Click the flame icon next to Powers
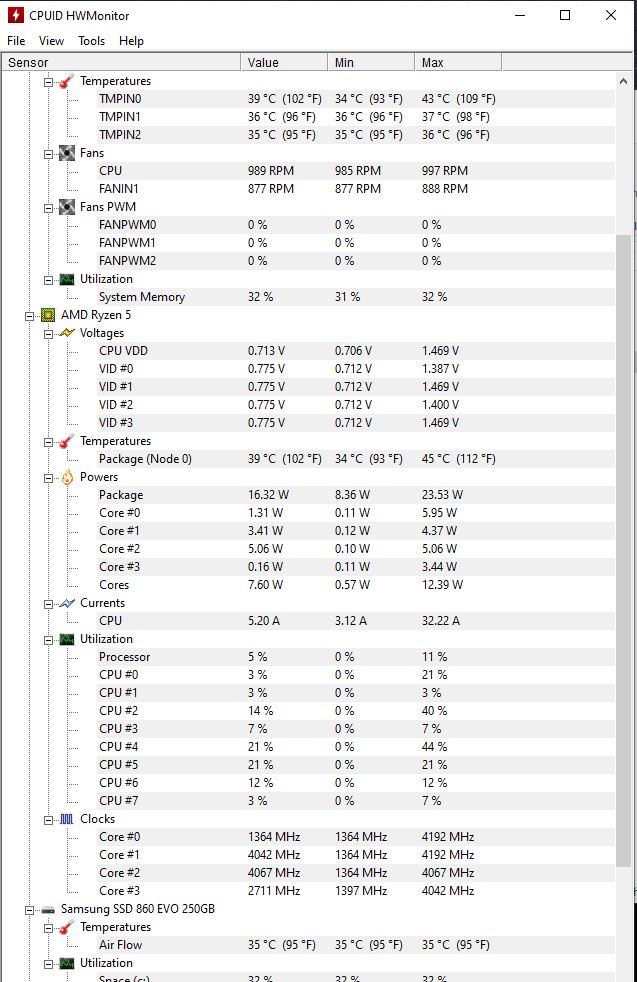Viewport: 637px width, 982px height. pos(67,478)
